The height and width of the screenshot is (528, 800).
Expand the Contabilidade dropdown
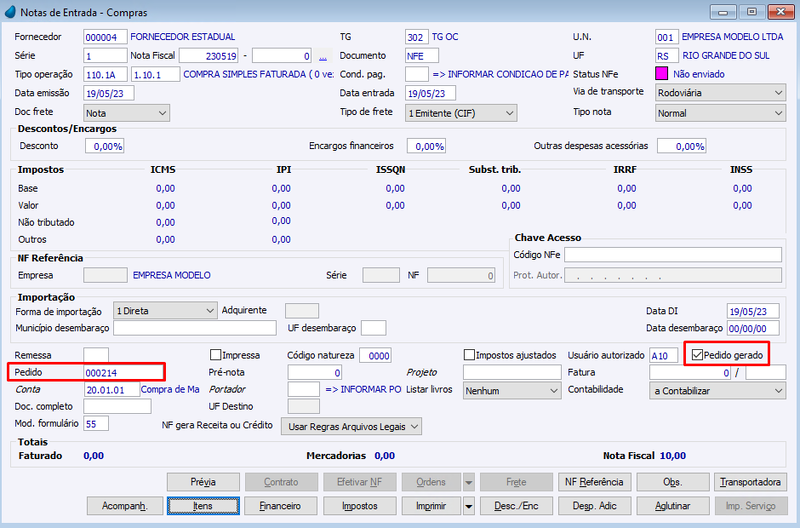717,391
